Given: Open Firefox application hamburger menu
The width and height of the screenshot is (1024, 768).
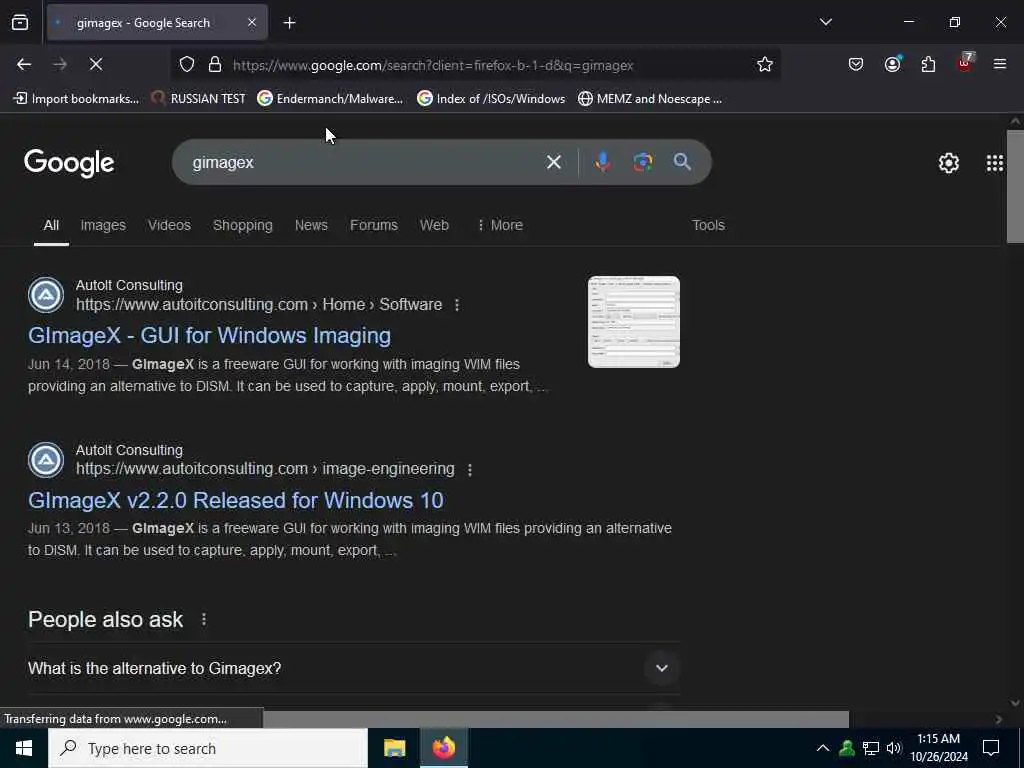Looking at the screenshot, I should tap(1000, 64).
